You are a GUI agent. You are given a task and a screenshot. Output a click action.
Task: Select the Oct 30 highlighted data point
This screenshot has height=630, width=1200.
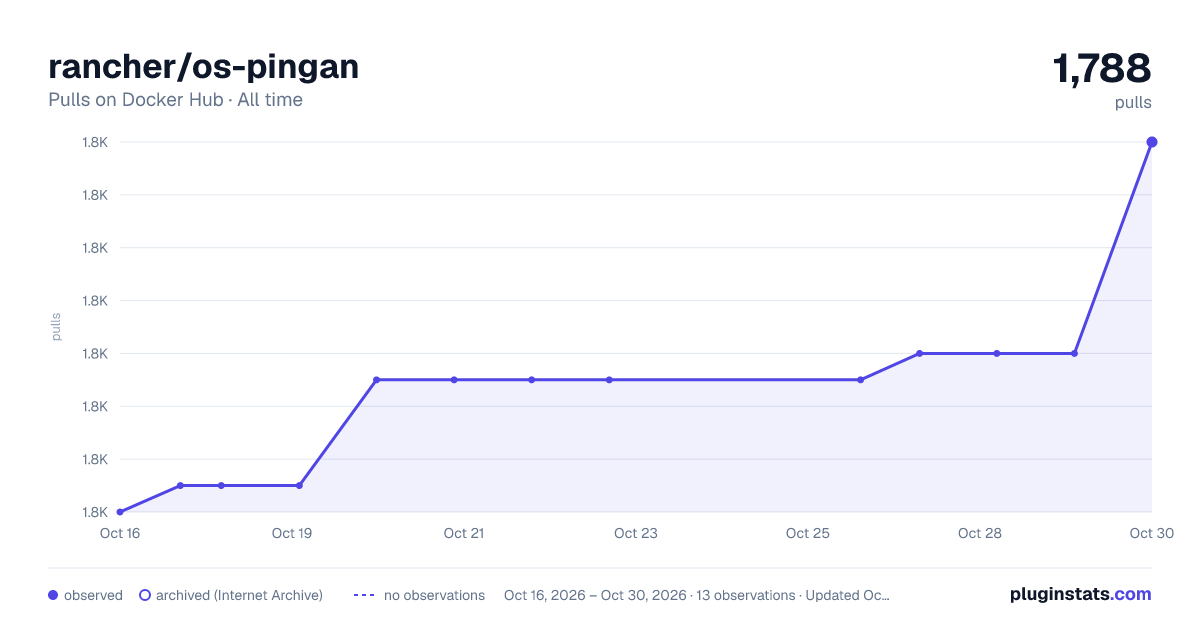coord(1152,142)
